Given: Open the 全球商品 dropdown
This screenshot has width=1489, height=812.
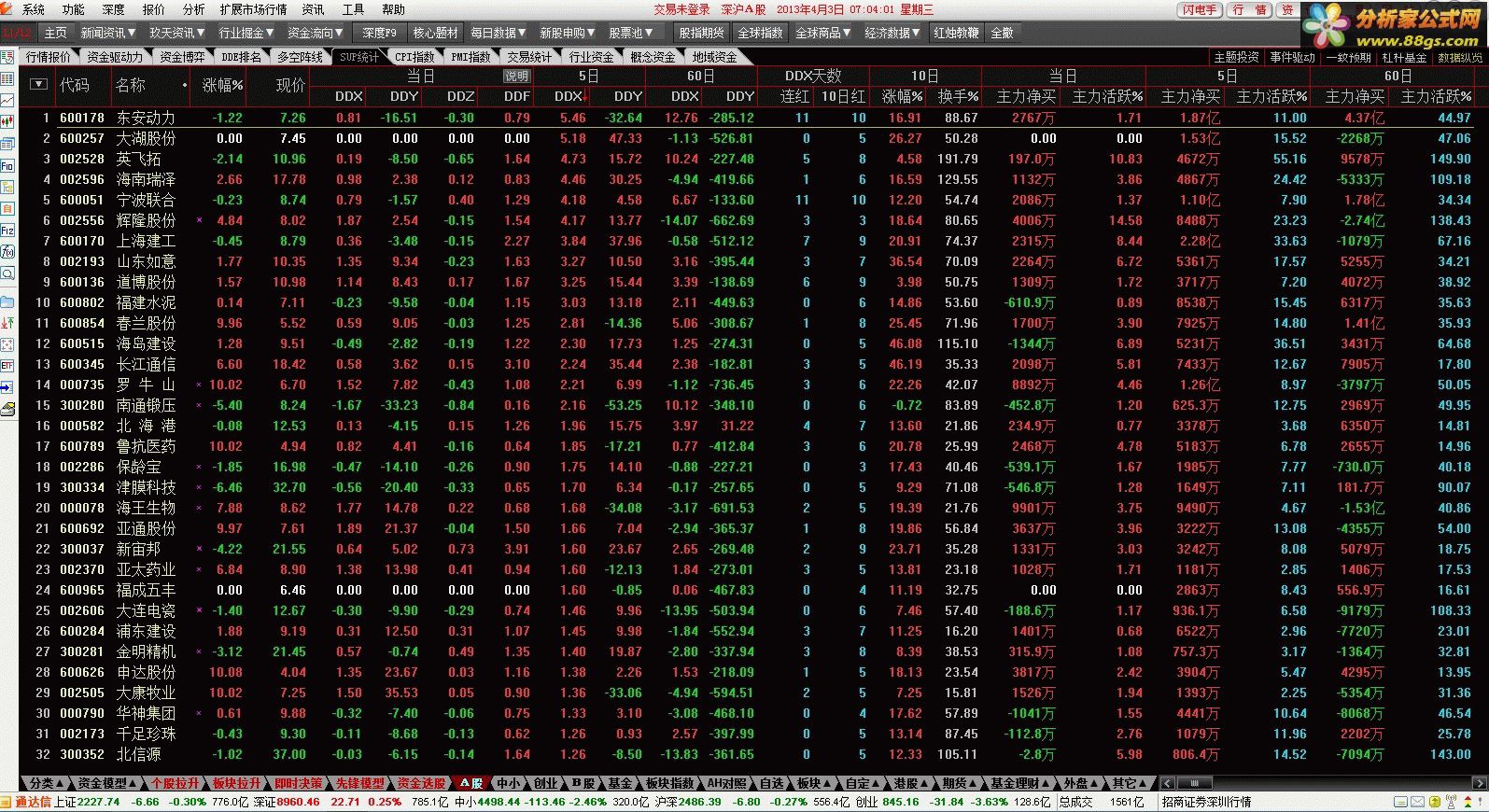Looking at the screenshot, I should [x=823, y=33].
